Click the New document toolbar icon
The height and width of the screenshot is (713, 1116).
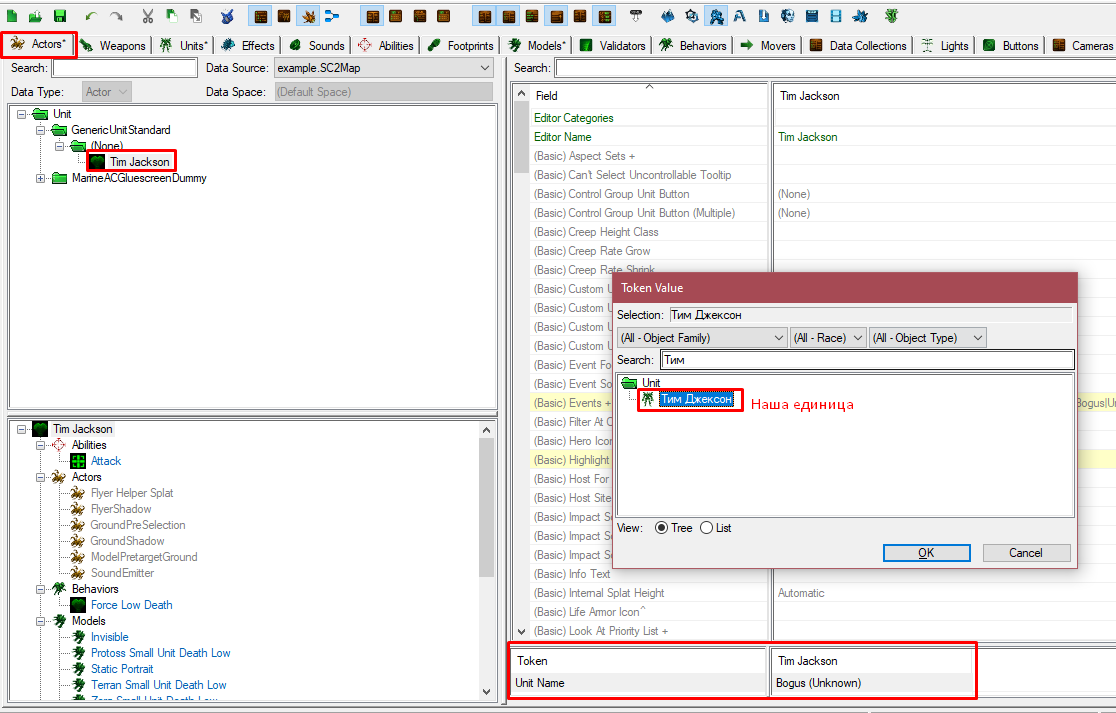click(12, 16)
